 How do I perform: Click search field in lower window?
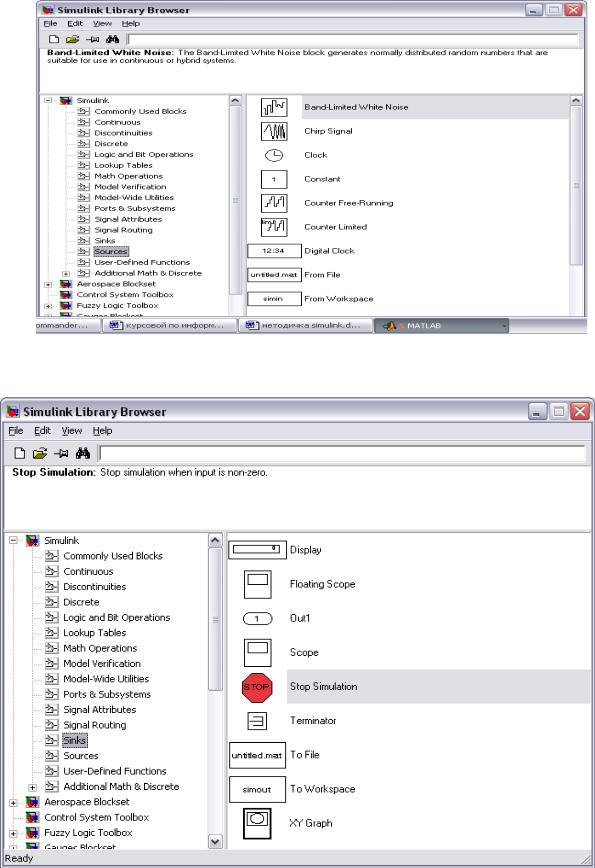point(342,453)
